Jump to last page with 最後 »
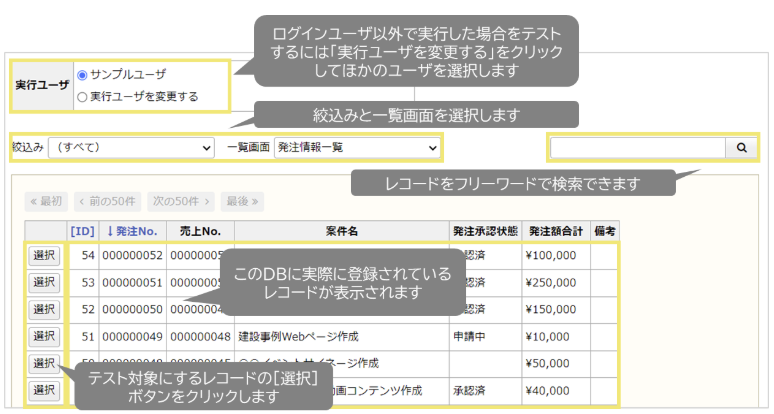Viewport: 774px width, 414px height. (243, 201)
